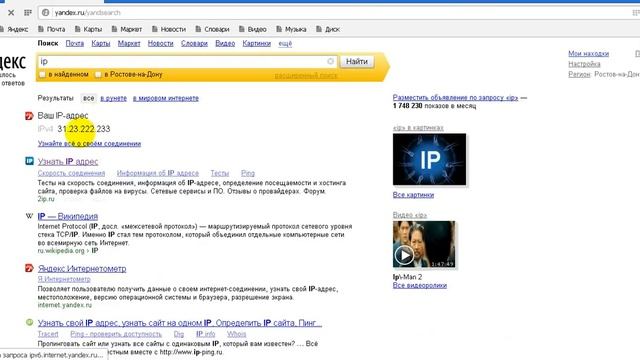Open the 'Все видеоролики' link
This screenshot has width=640, height=360.
click(x=420, y=285)
